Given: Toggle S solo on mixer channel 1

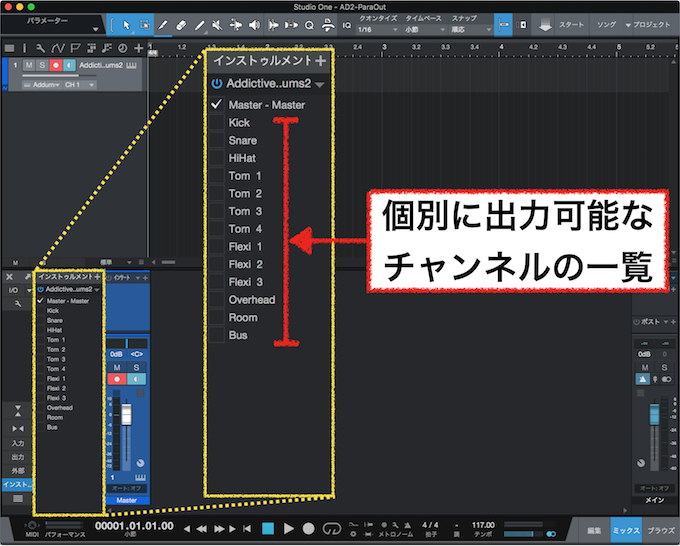Looking at the screenshot, I should point(136,367).
